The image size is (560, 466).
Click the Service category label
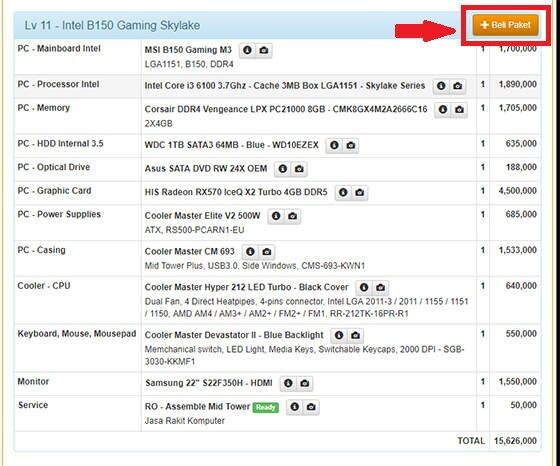(33, 405)
